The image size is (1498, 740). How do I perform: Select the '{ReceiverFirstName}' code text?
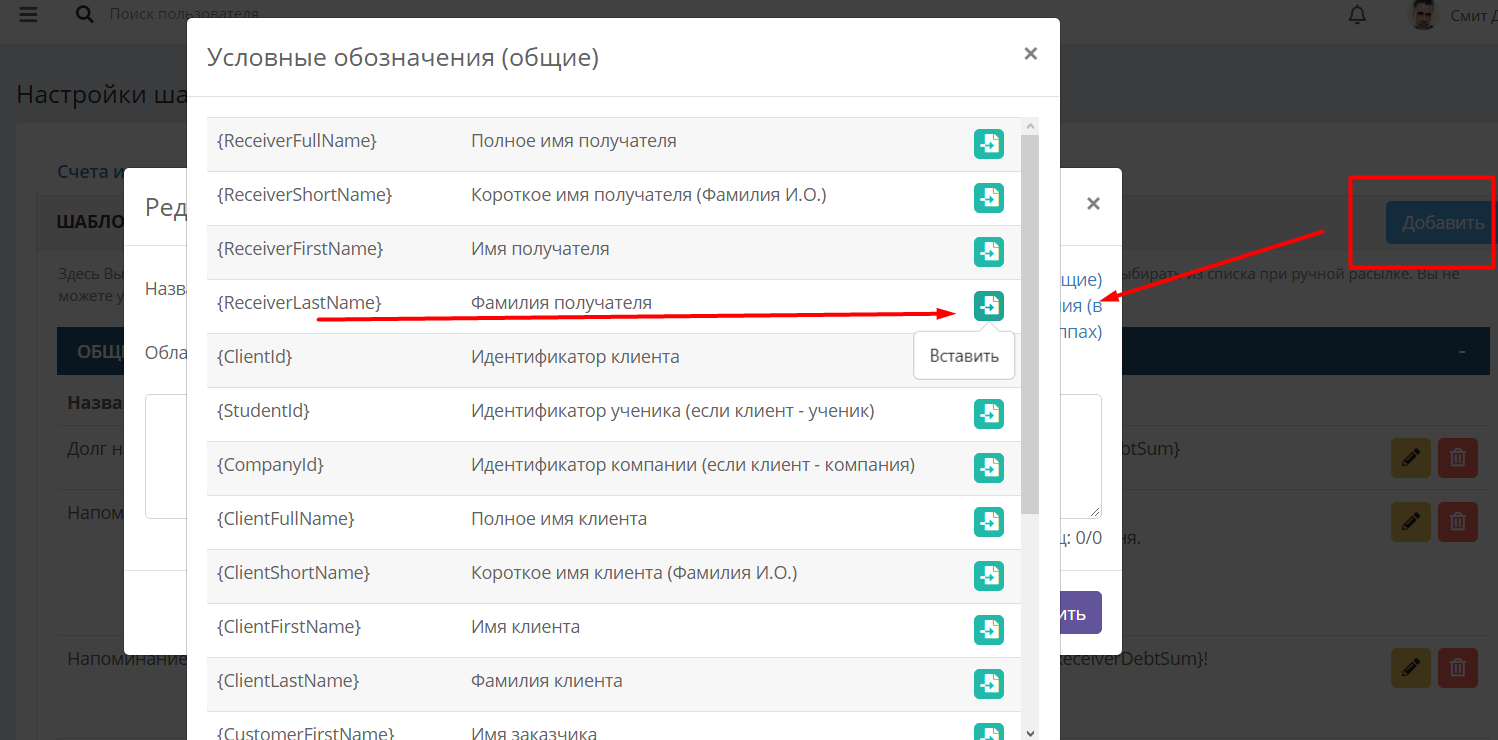point(300,248)
